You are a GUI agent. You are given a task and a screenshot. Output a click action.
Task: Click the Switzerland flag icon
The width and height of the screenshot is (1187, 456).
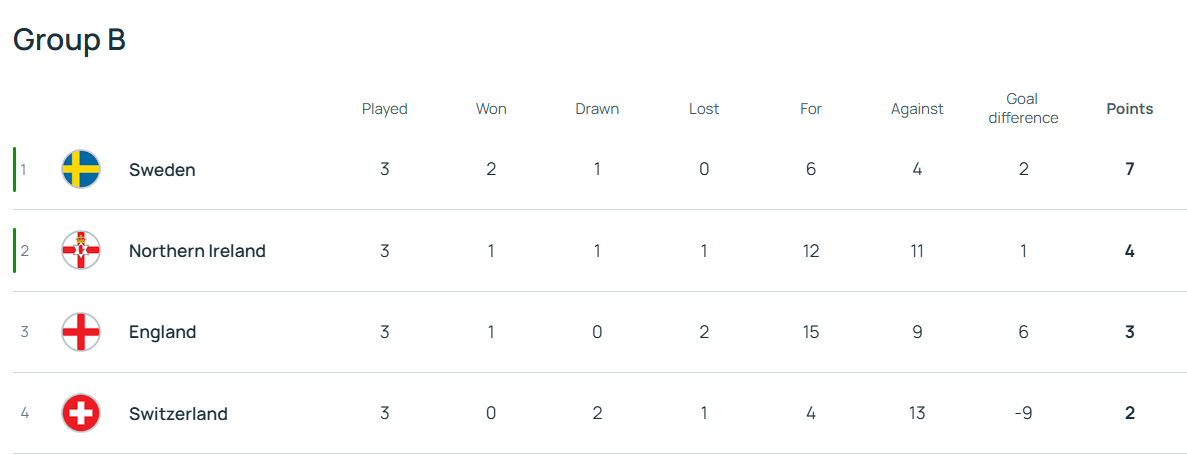pos(80,413)
